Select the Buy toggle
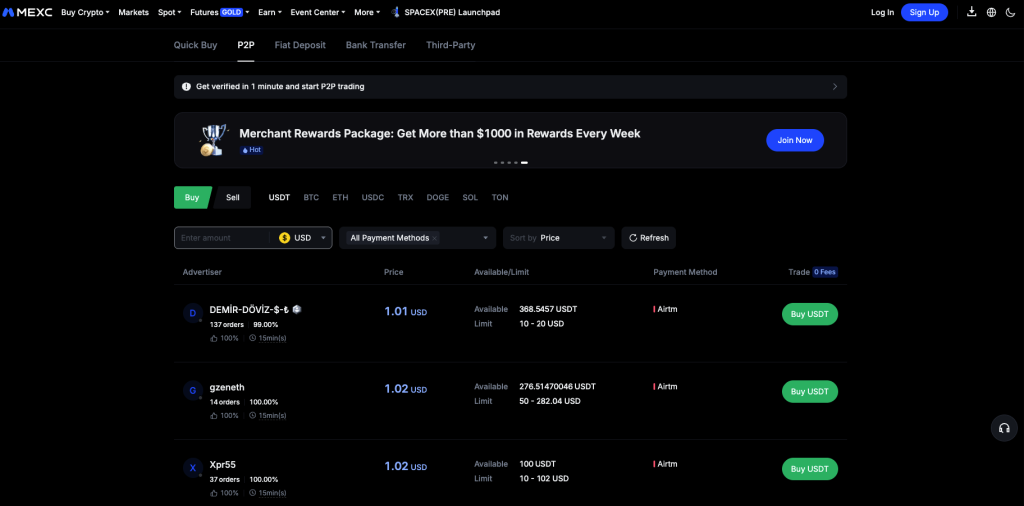Image resolution: width=1024 pixels, height=506 pixels. (x=192, y=197)
